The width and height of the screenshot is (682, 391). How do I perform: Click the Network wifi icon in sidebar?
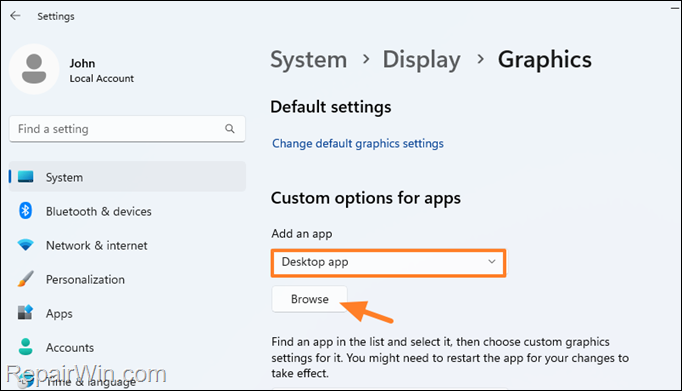[x=26, y=245]
